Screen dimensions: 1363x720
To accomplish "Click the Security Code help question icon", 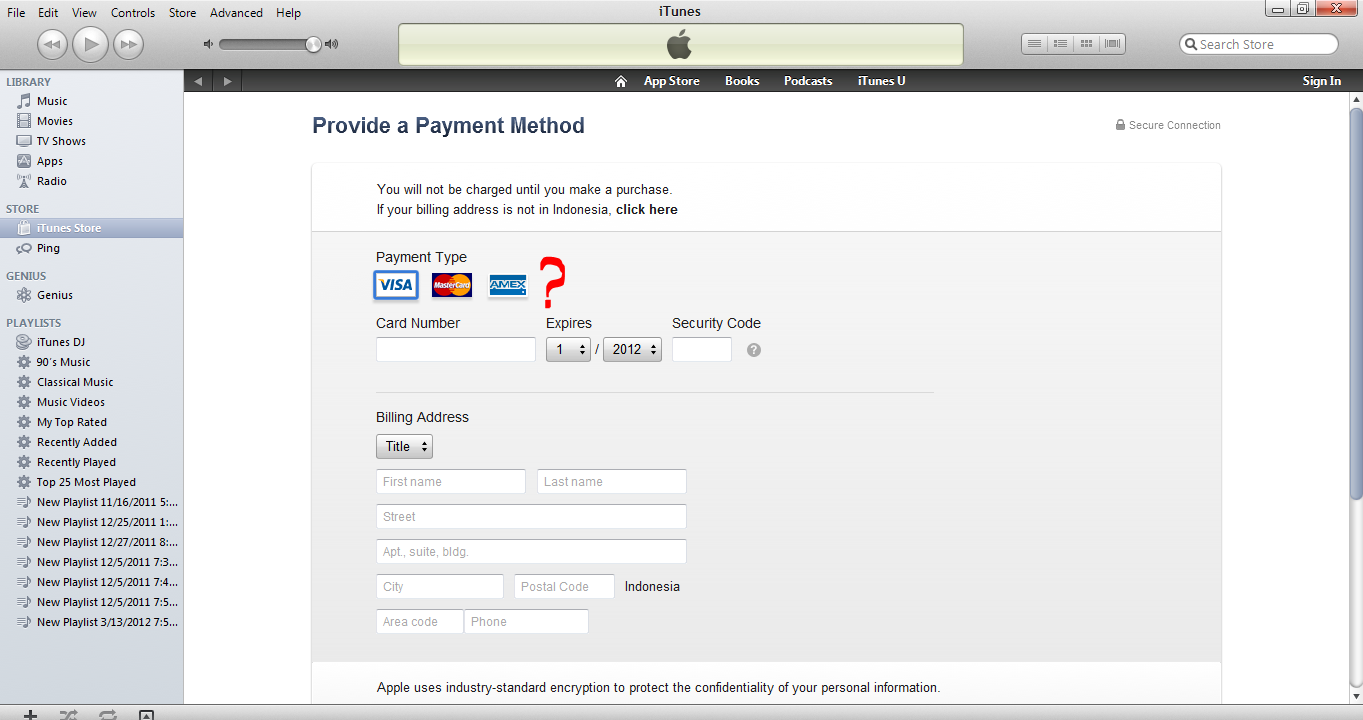I will (x=754, y=350).
